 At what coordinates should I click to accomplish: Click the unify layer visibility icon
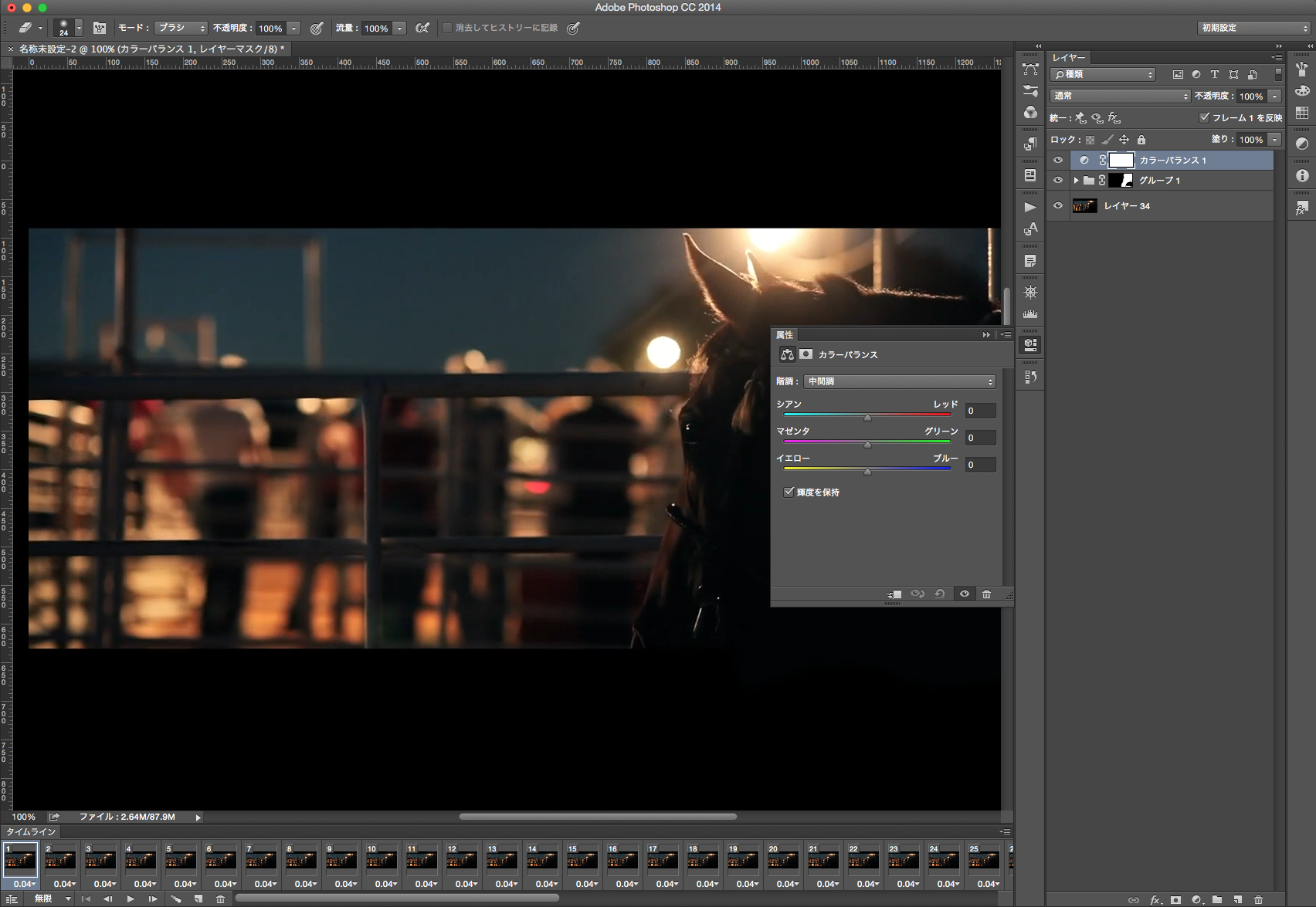[1097, 118]
